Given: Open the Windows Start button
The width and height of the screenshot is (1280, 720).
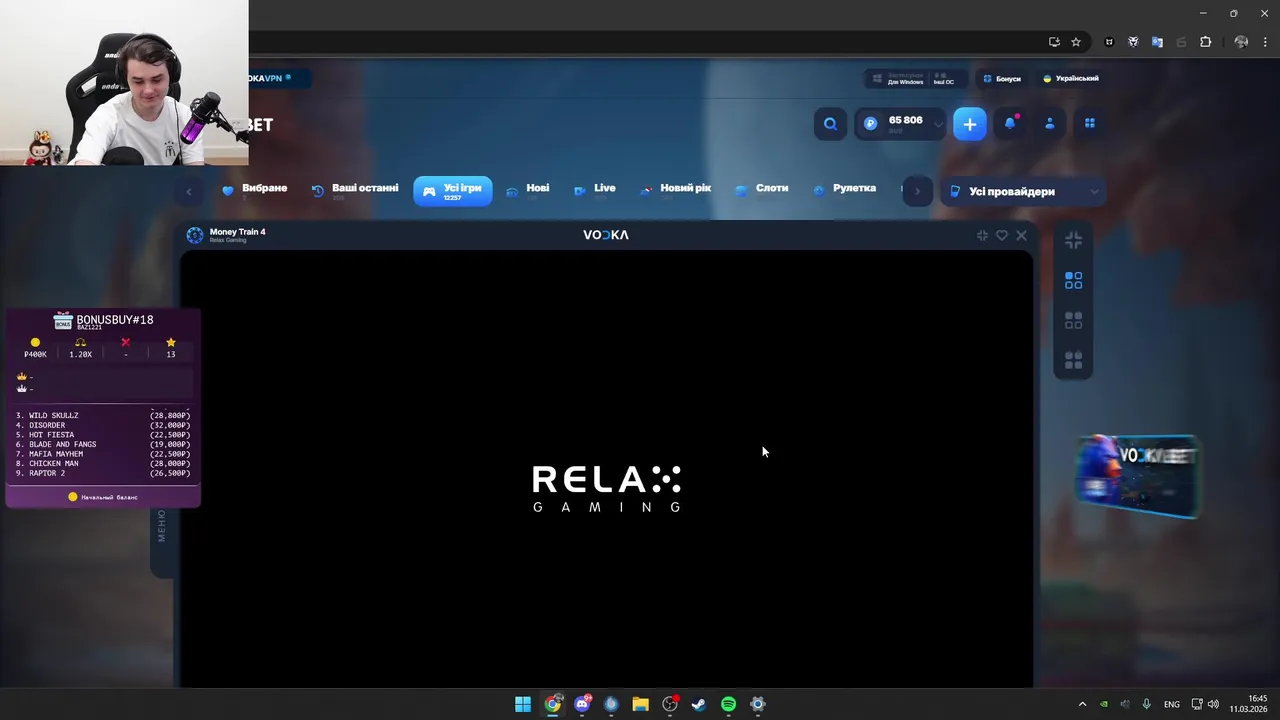Looking at the screenshot, I should pos(523,704).
